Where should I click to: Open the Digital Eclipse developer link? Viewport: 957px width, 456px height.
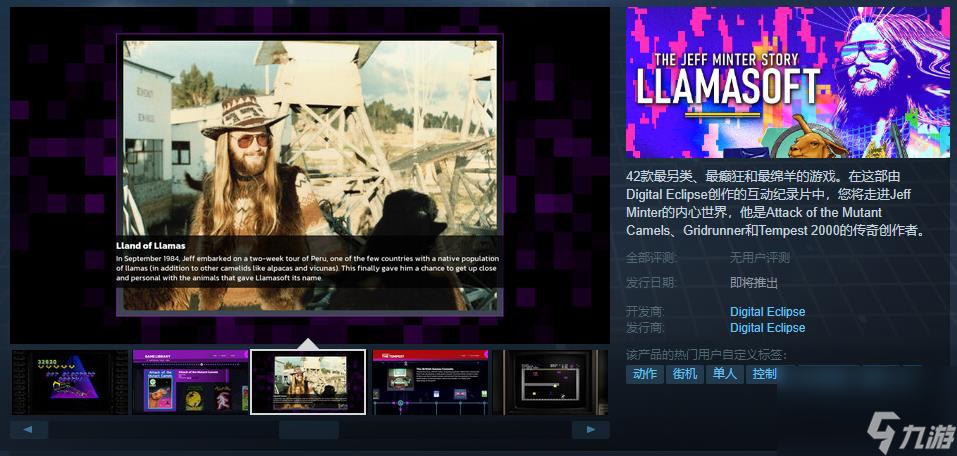click(767, 311)
